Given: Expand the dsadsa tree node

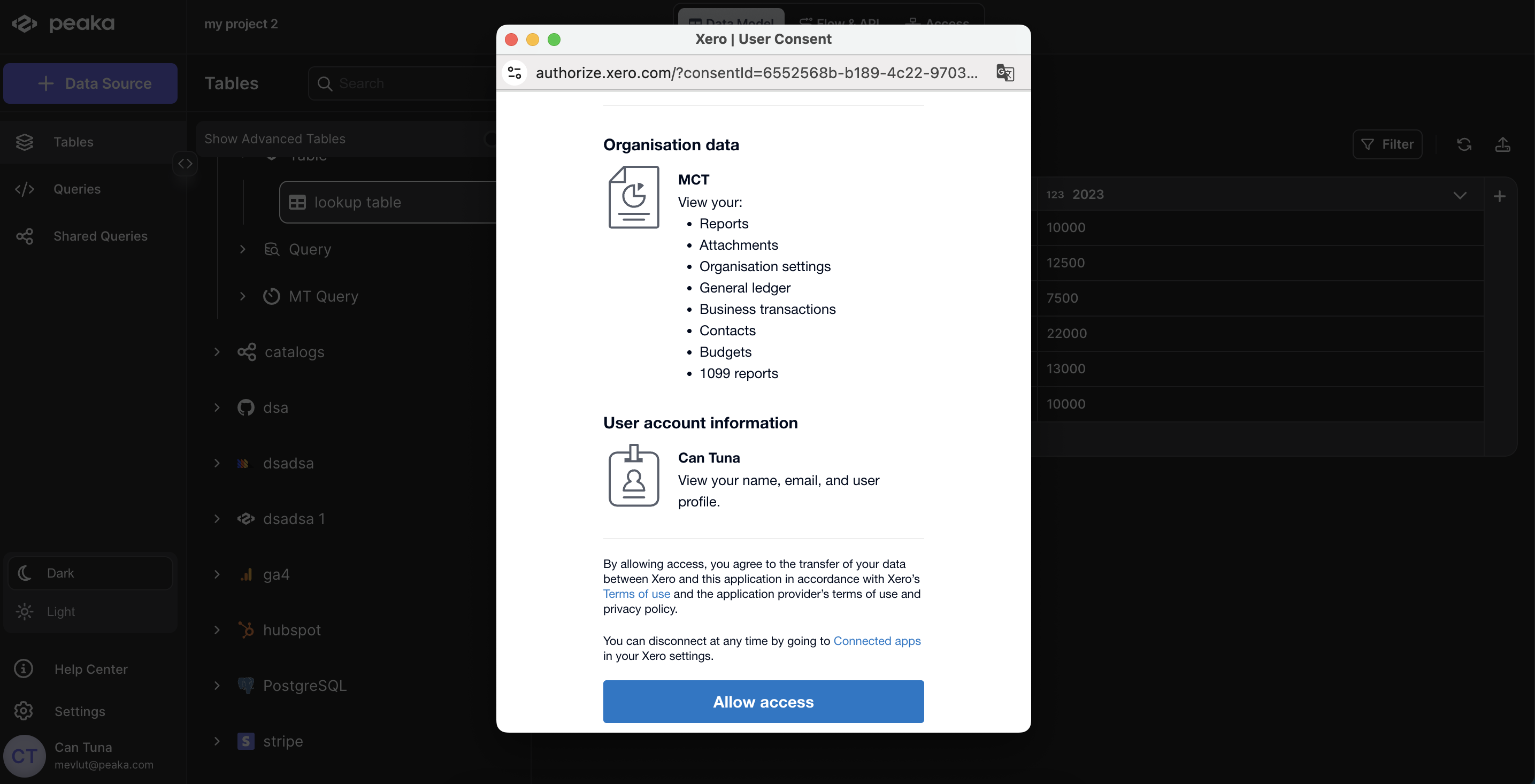Looking at the screenshot, I should point(217,463).
